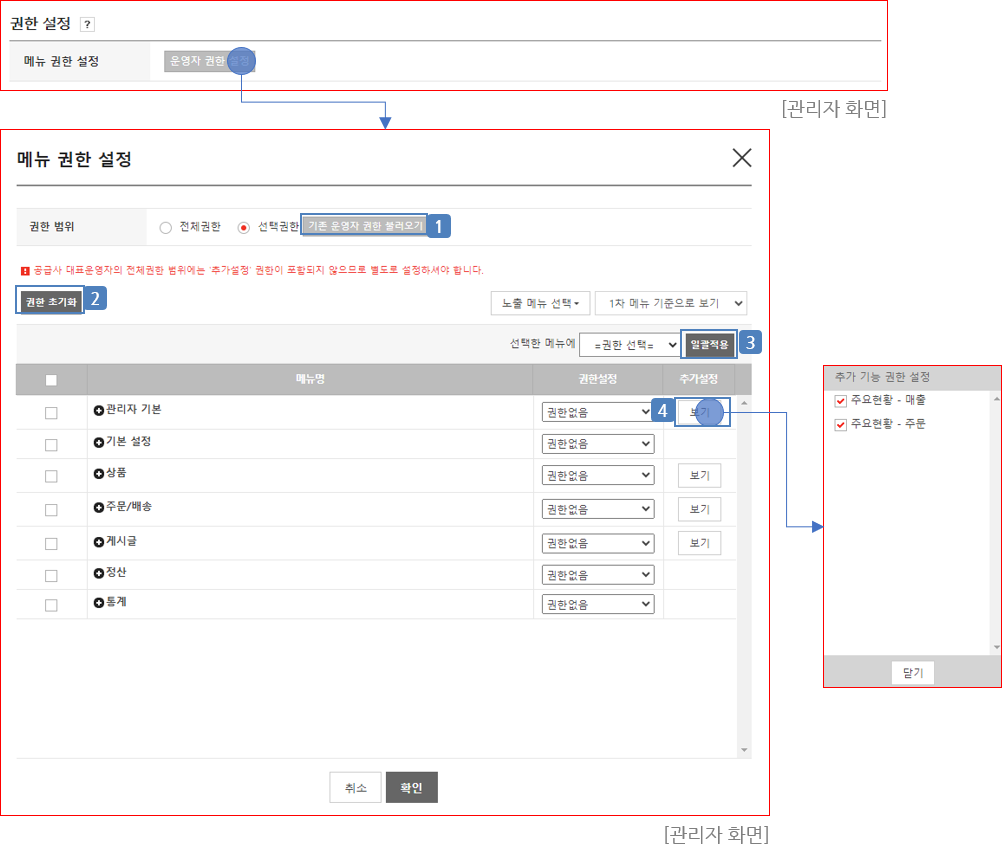Expand the 관리자 기본 plus icon

[x=98, y=410]
